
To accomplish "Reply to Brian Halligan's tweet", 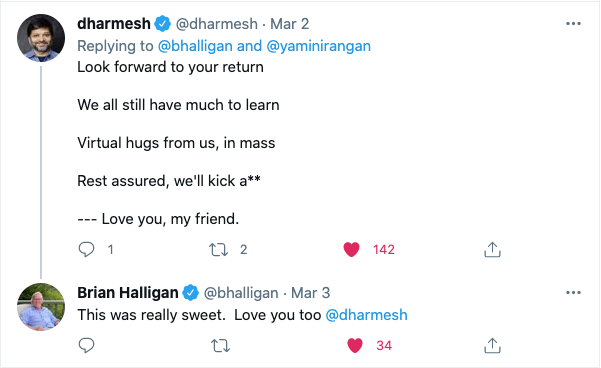I will pos(86,345).
